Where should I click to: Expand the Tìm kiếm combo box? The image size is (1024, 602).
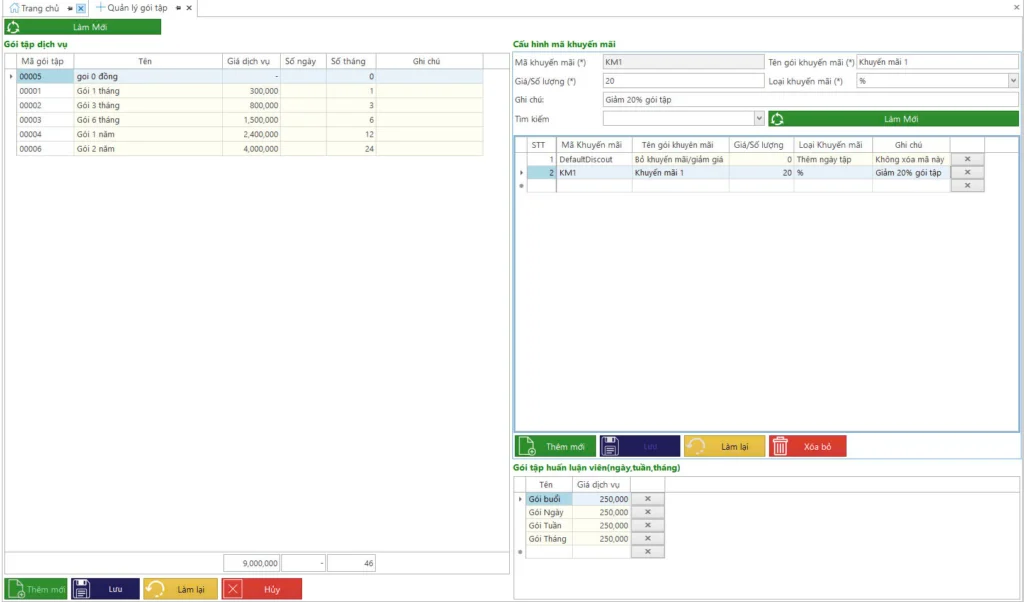pyautogui.click(x=758, y=119)
